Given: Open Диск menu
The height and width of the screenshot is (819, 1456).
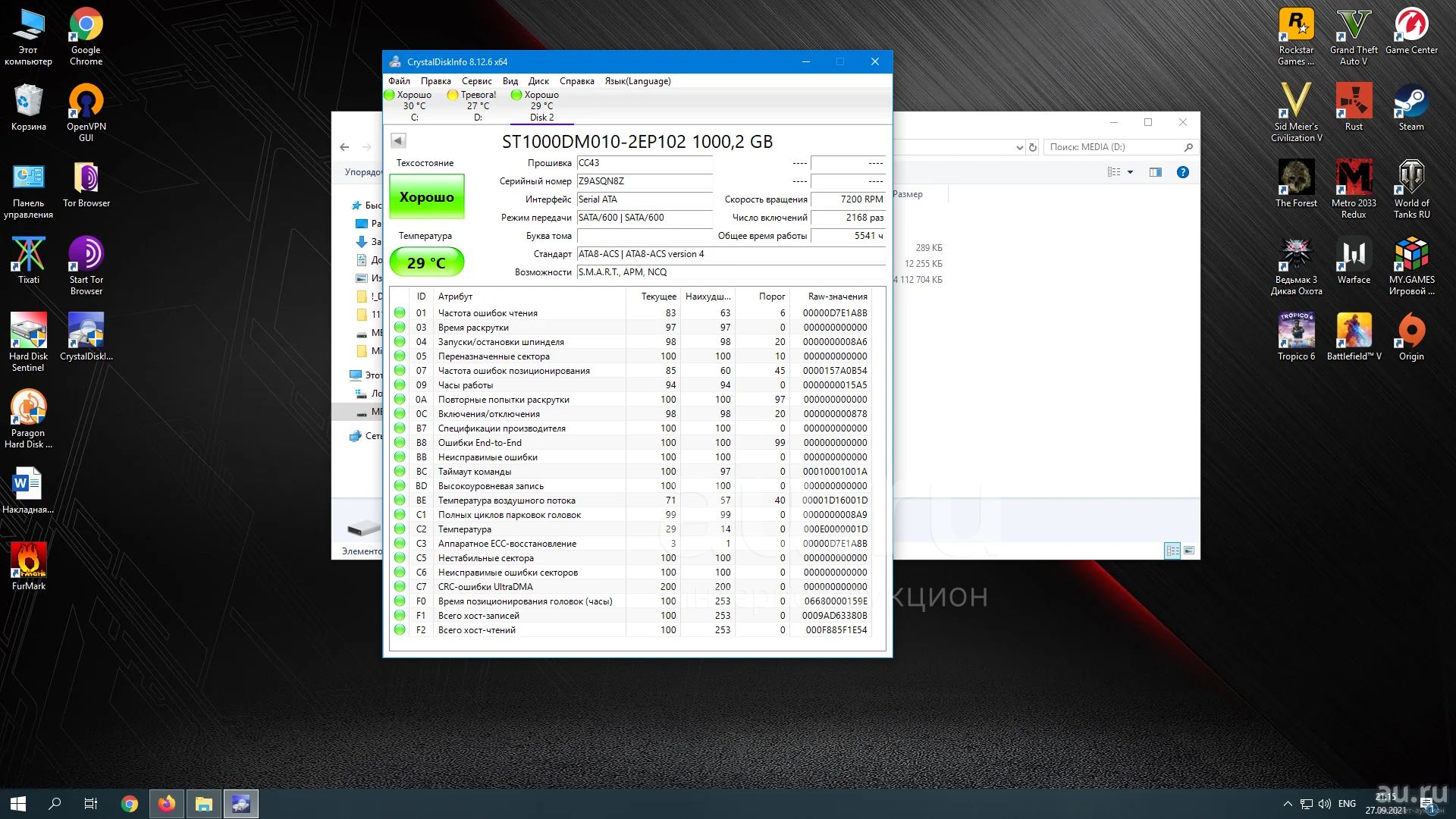Looking at the screenshot, I should pos(538,81).
